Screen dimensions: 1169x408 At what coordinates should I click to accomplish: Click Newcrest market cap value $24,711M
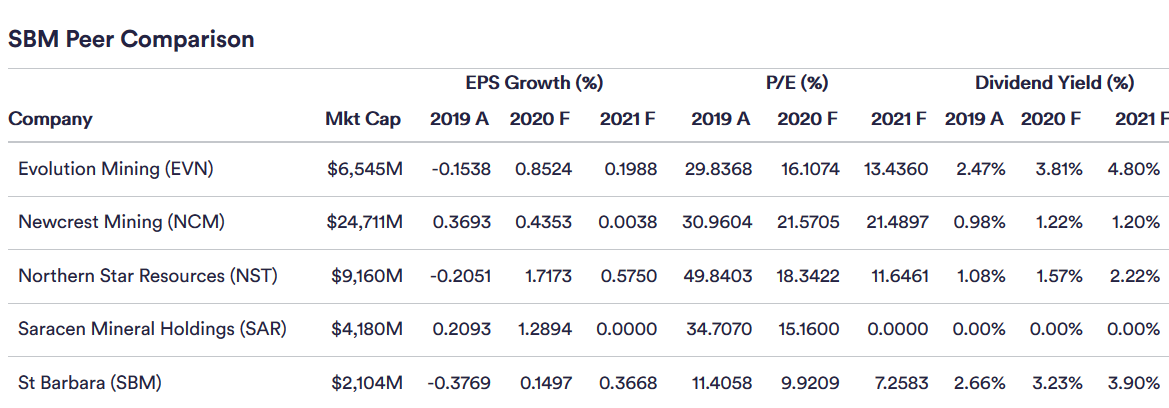[x=365, y=222]
